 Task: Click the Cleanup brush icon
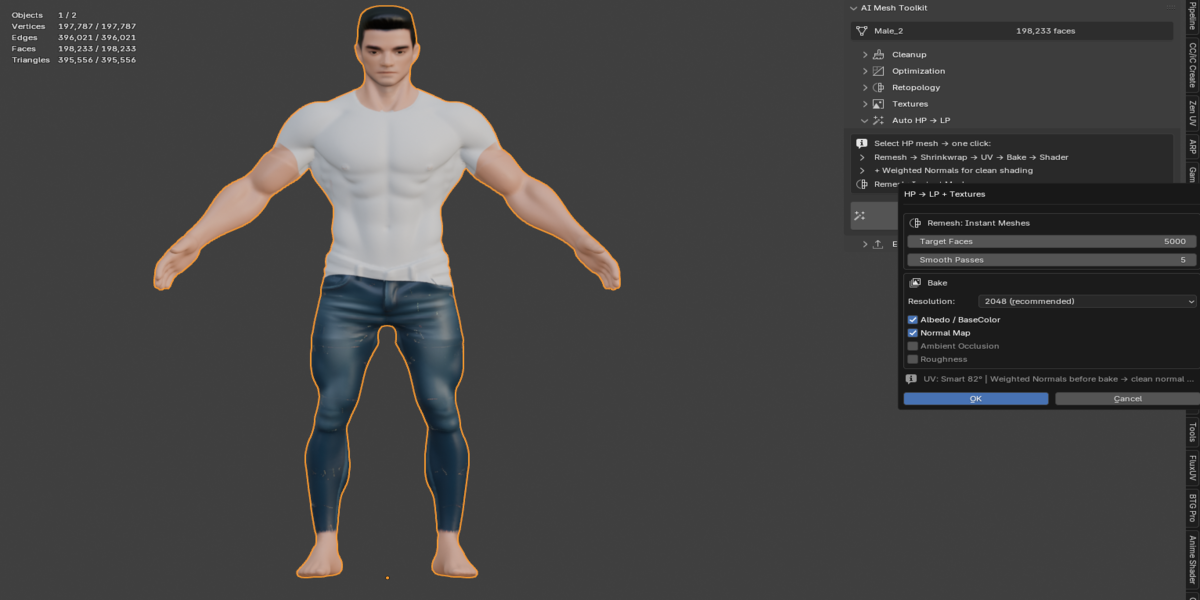[x=878, y=54]
